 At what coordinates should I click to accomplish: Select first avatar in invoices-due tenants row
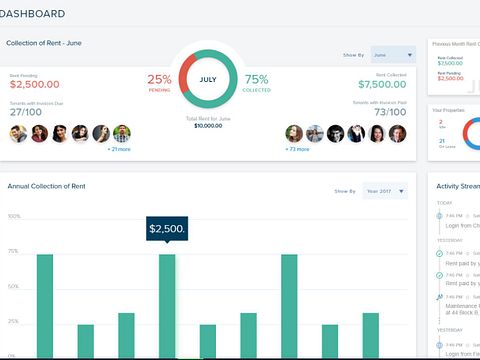(19, 134)
